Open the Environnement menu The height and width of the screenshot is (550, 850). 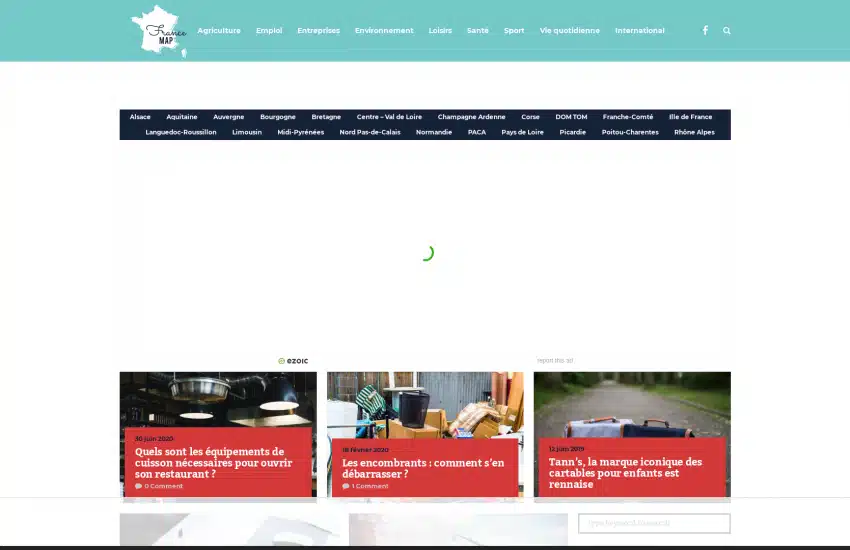384,30
